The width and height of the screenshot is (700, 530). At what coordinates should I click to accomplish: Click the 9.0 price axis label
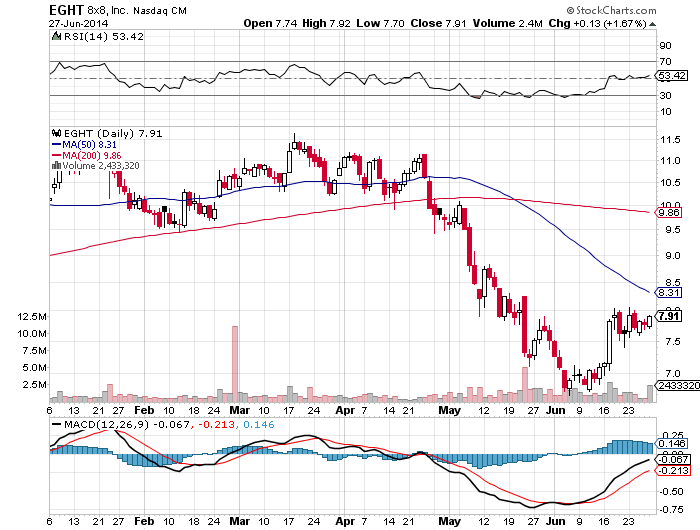tap(673, 256)
